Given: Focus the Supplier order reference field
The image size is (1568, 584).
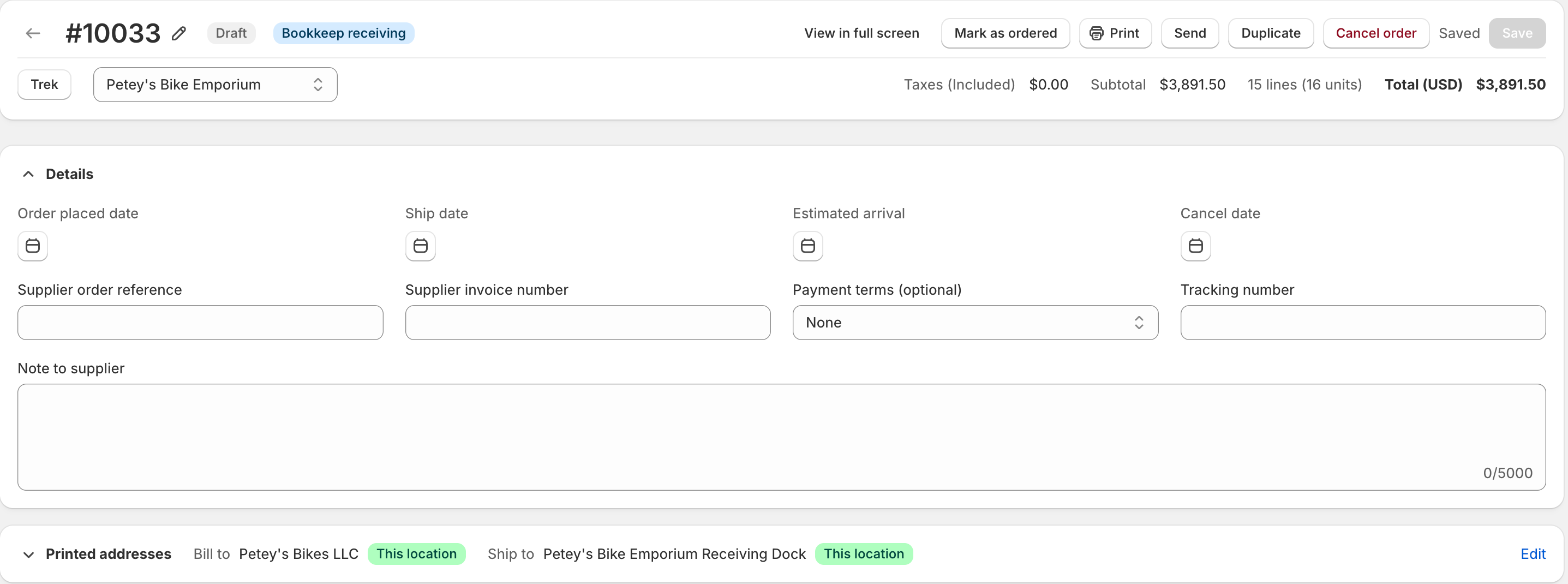Looking at the screenshot, I should [200, 323].
